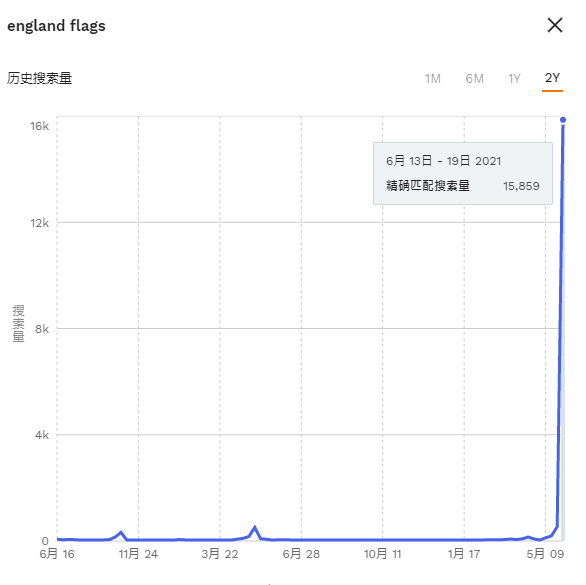Click the 15,859 value in tooltip
Image resolution: width=586 pixels, height=585 pixels.
[x=521, y=186]
